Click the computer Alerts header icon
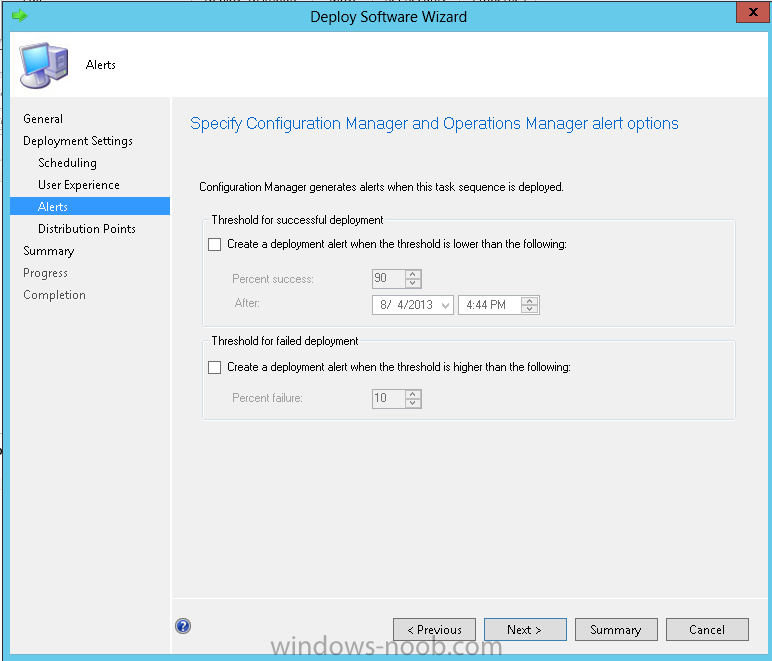This screenshot has height=661, width=772. pyautogui.click(x=44, y=64)
